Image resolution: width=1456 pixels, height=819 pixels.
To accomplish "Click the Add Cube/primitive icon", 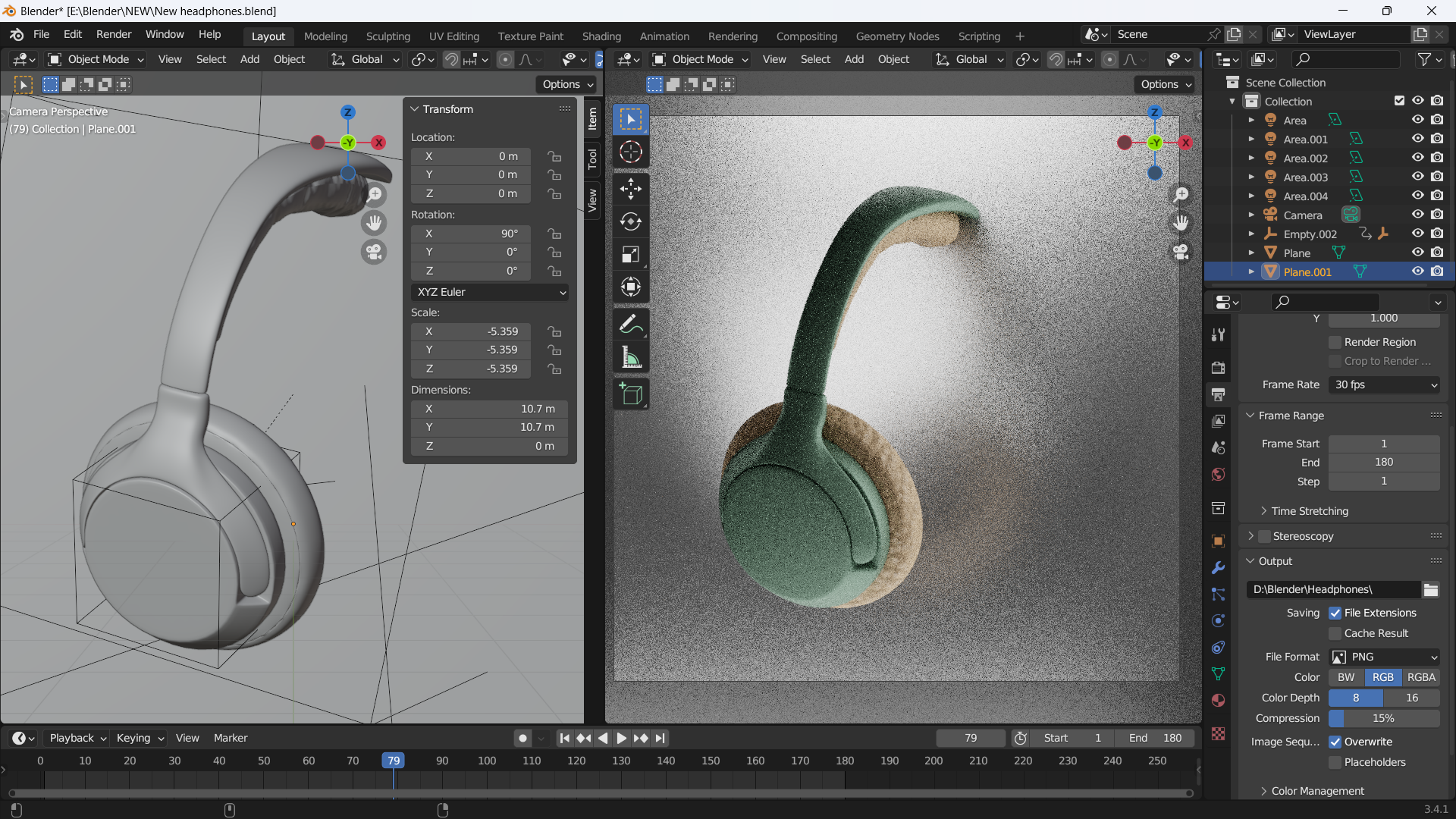I will click(x=631, y=392).
